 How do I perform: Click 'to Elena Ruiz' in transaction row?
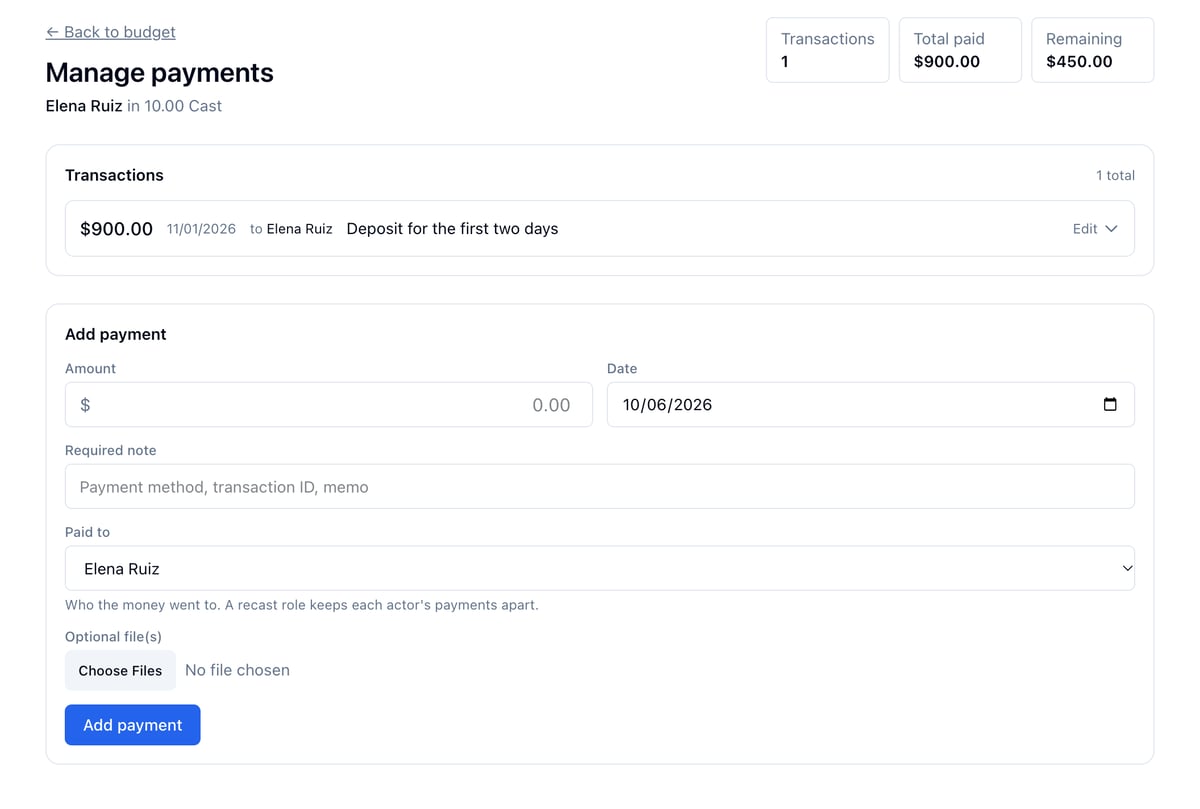coord(291,229)
